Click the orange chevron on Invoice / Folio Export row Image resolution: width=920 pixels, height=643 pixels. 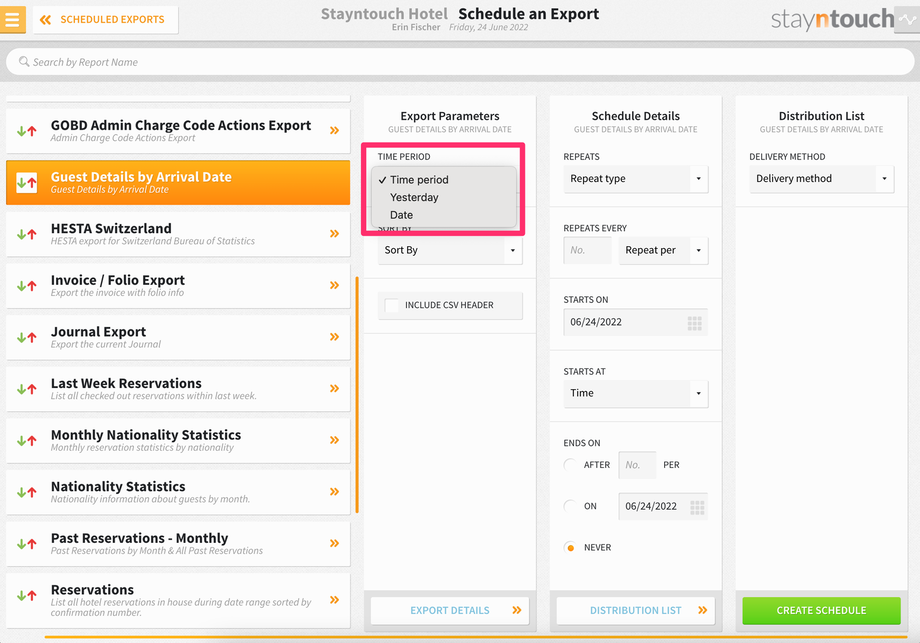tap(334, 285)
